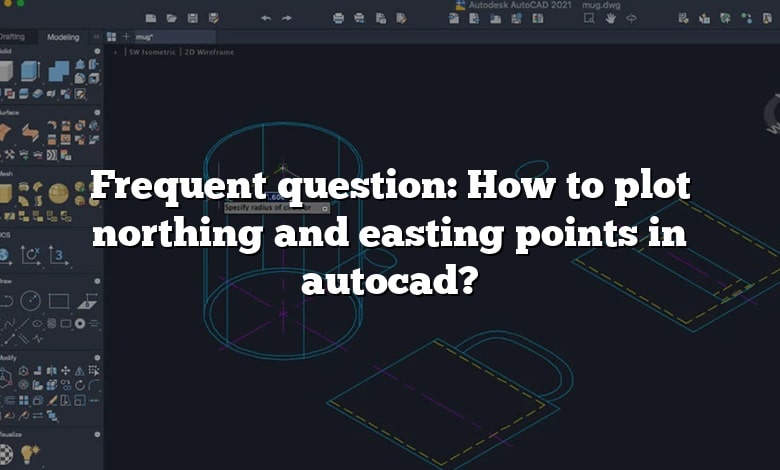This screenshot has height=470, width=780.
Task: Select the orange twisted surface tool
Action: point(30,133)
